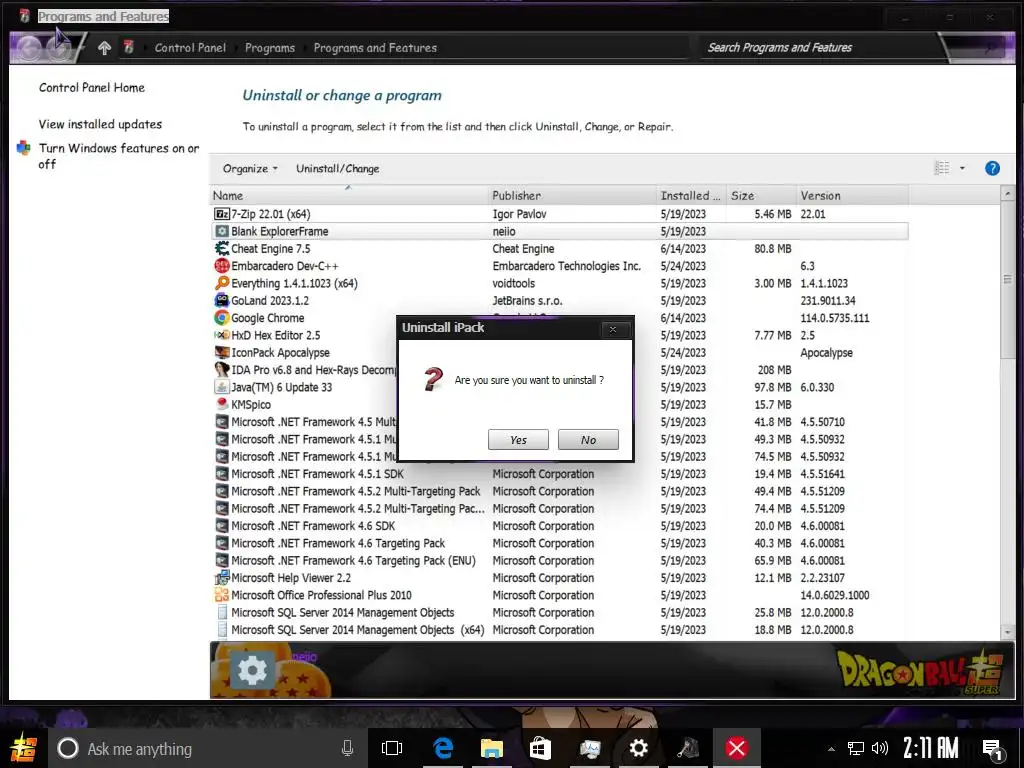
Task: Click the 7-Zip program icon
Action: pos(222,214)
